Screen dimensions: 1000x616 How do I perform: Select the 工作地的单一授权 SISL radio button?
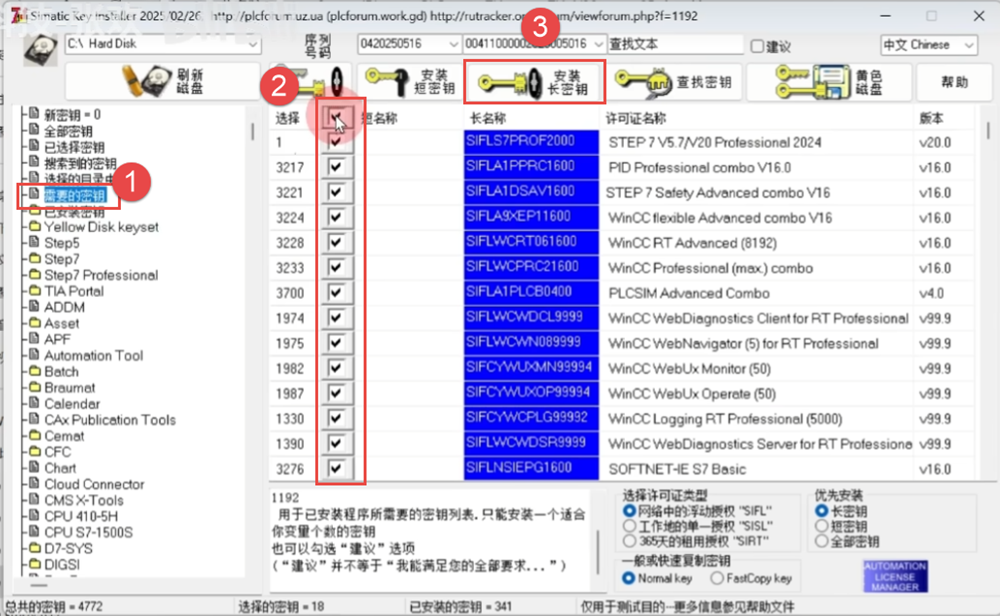(x=629, y=526)
